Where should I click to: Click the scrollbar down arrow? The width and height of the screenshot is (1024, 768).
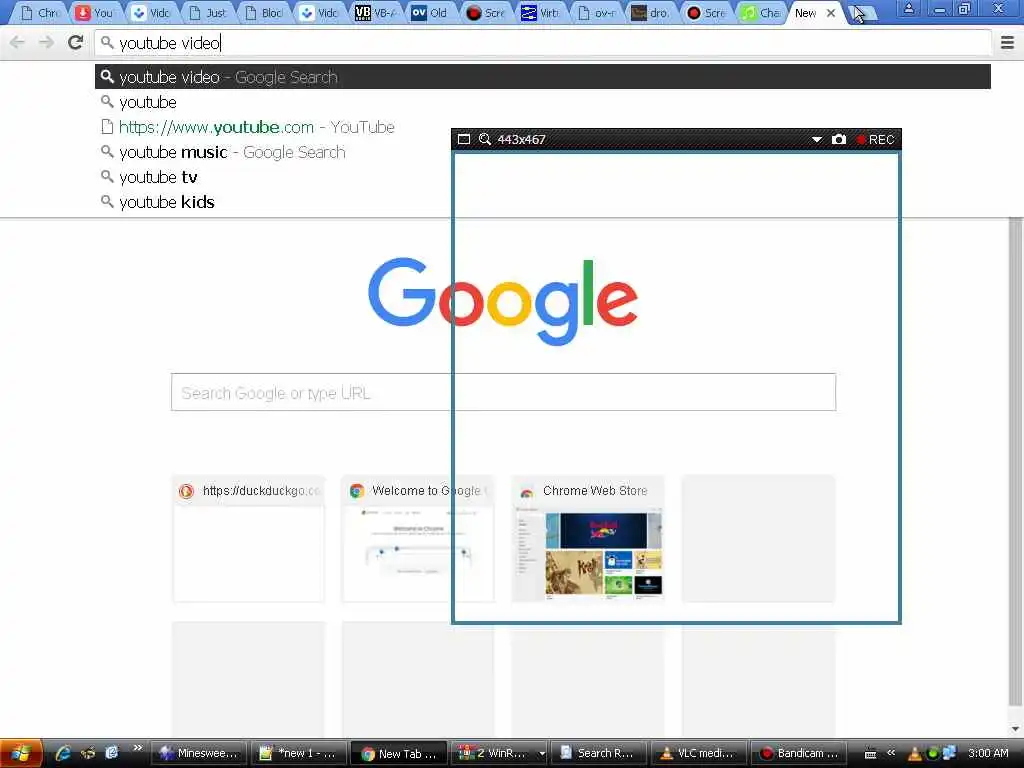click(x=1015, y=728)
